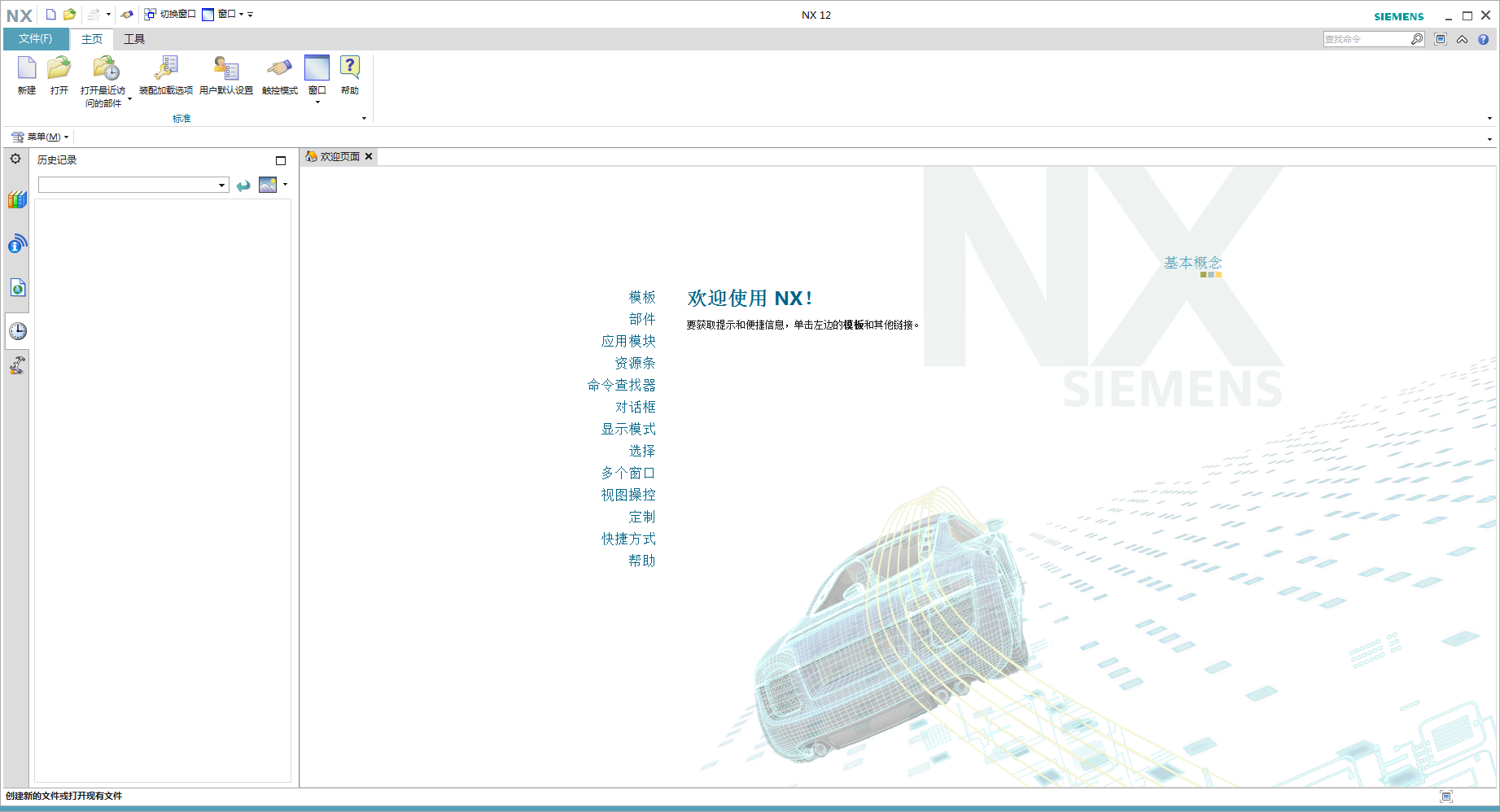Toggle the 历史记录 panel pin square

coord(281,159)
